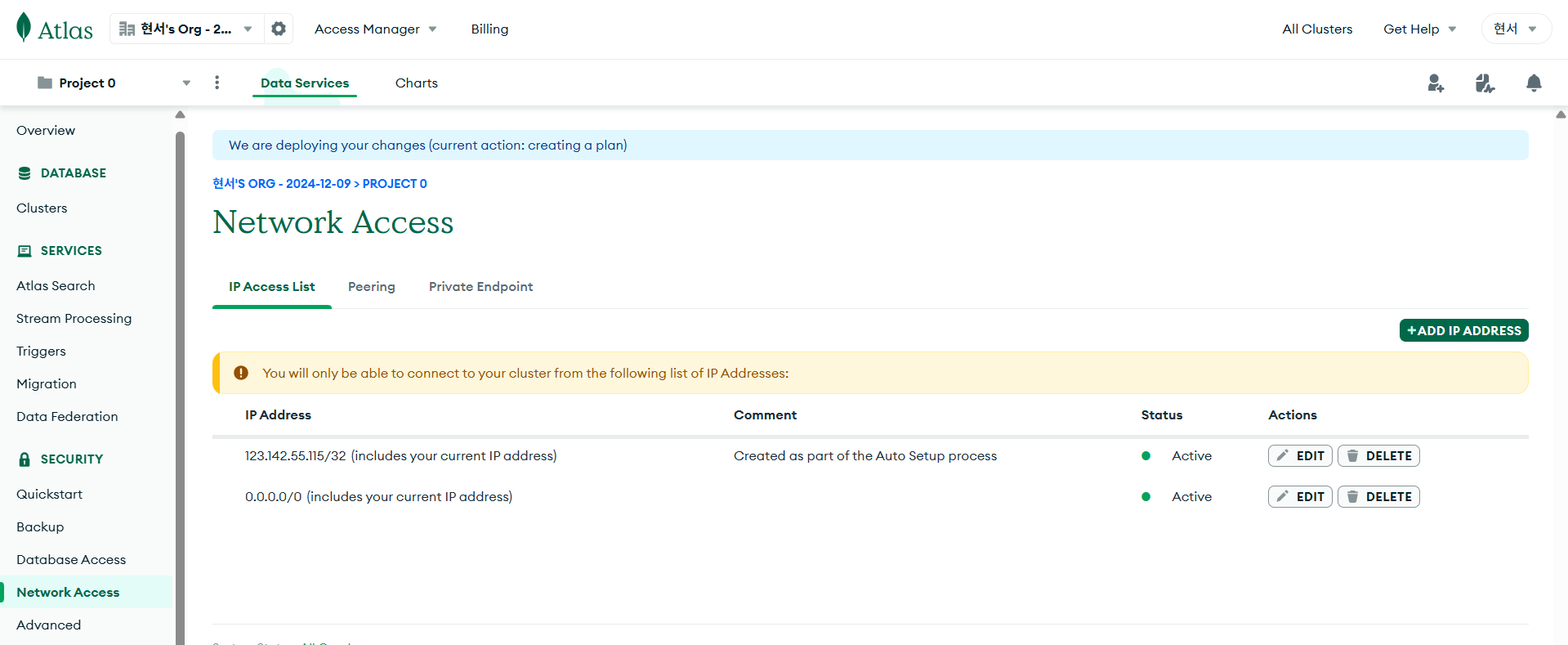Click the main page scroll-up arrow

[x=1561, y=114]
